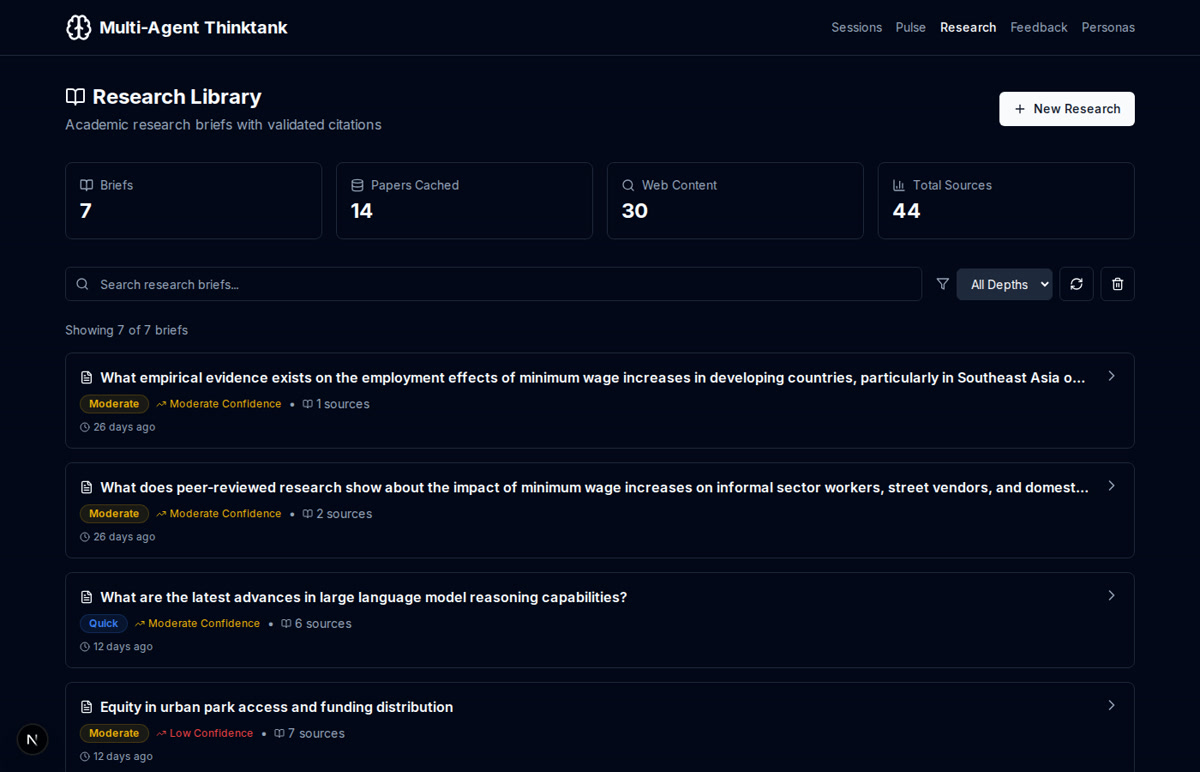Click the New Research button
The width and height of the screenshot is (1200, 772).
(x=1067, y=108)
